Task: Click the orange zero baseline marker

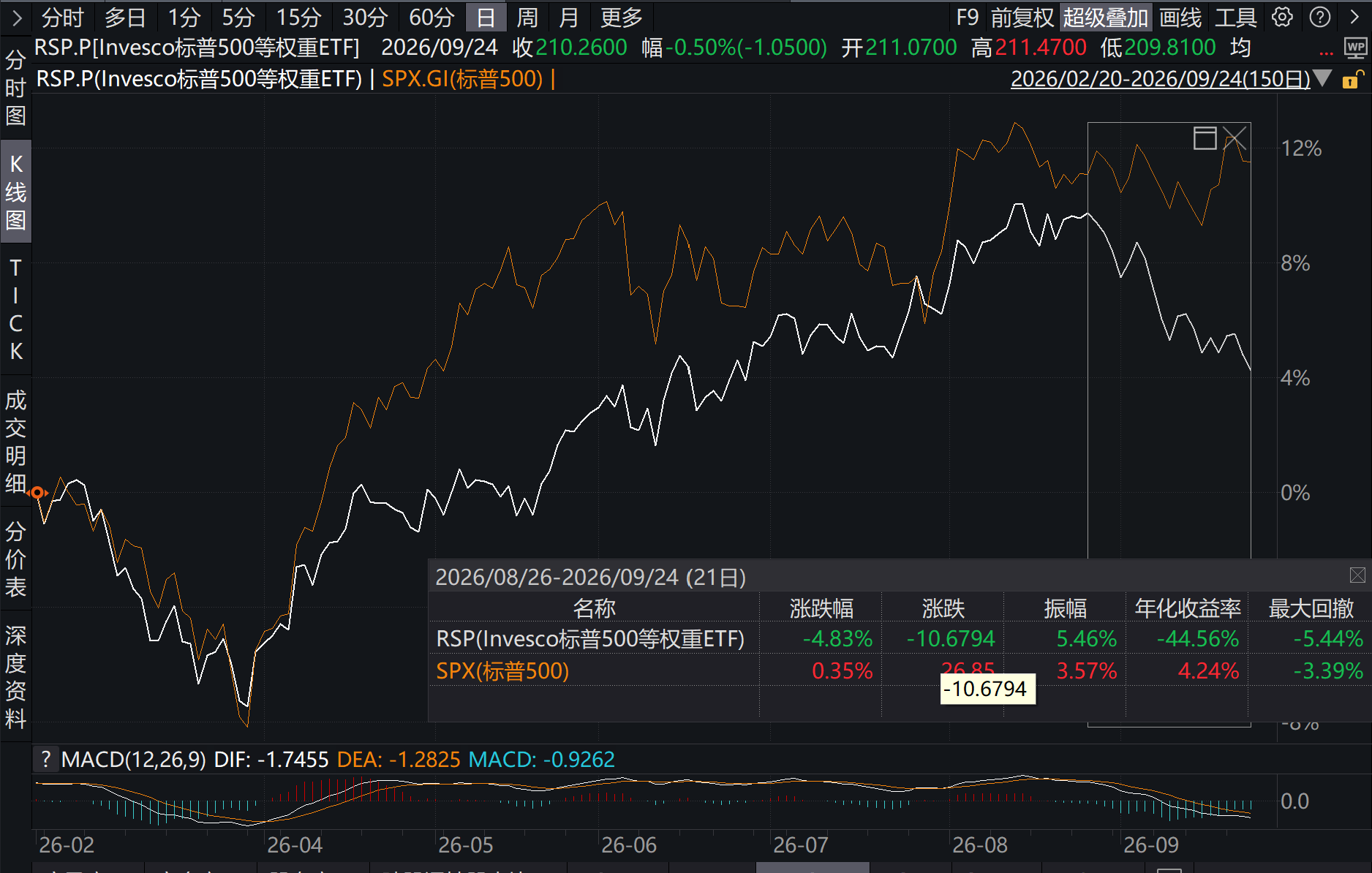Action: [37, 493]
